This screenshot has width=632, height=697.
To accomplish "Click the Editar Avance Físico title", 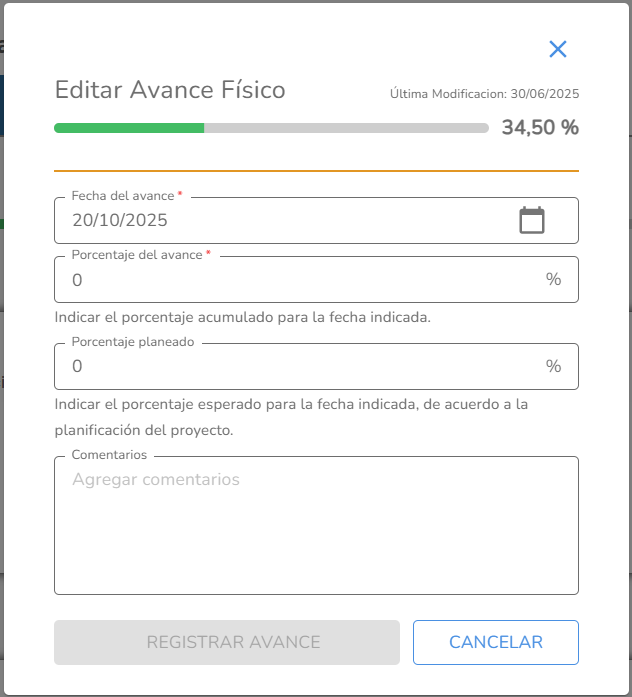I will (170, 90).
